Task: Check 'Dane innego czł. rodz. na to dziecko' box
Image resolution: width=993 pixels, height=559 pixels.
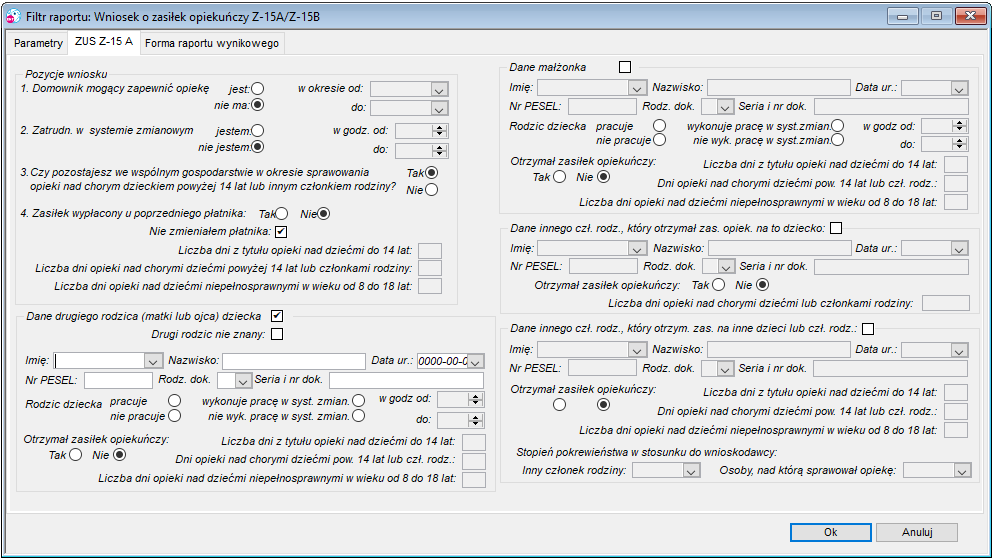Action: 836,228
